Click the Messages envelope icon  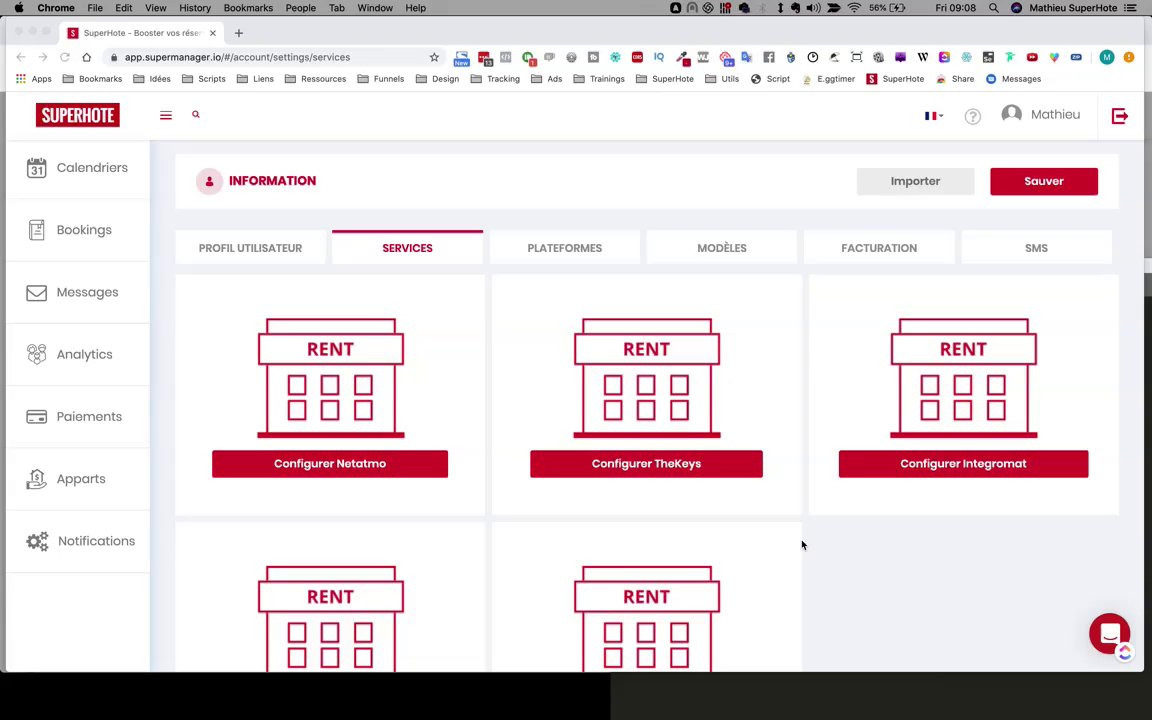click(36, 292)
